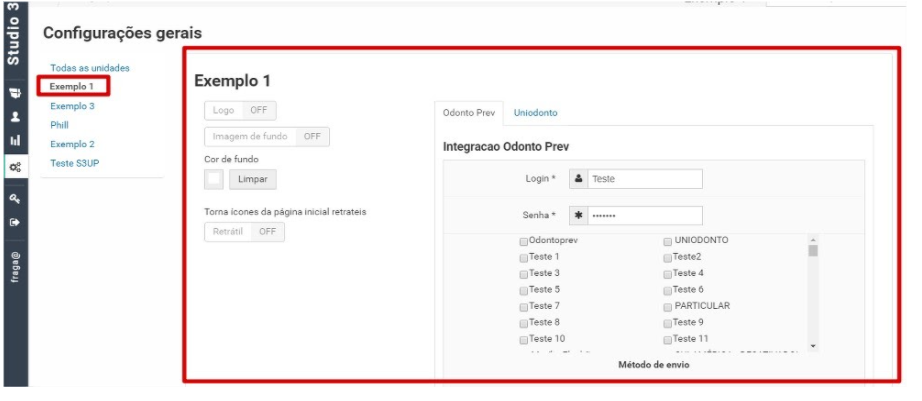This screenshot has width=922, height=401.
Task: Select the Teste S3UP unit
Action: tap(75, 163)
